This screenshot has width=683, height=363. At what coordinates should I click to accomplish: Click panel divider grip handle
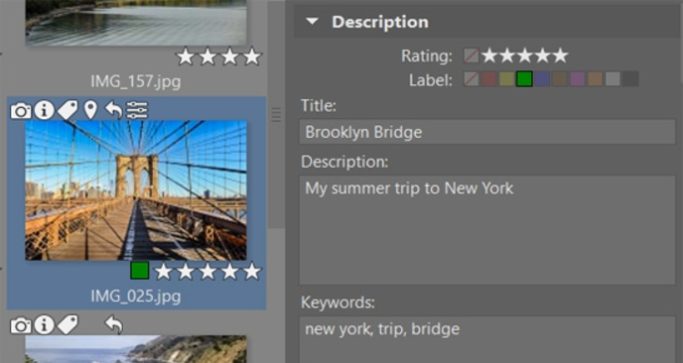click(x=276, y=115)
